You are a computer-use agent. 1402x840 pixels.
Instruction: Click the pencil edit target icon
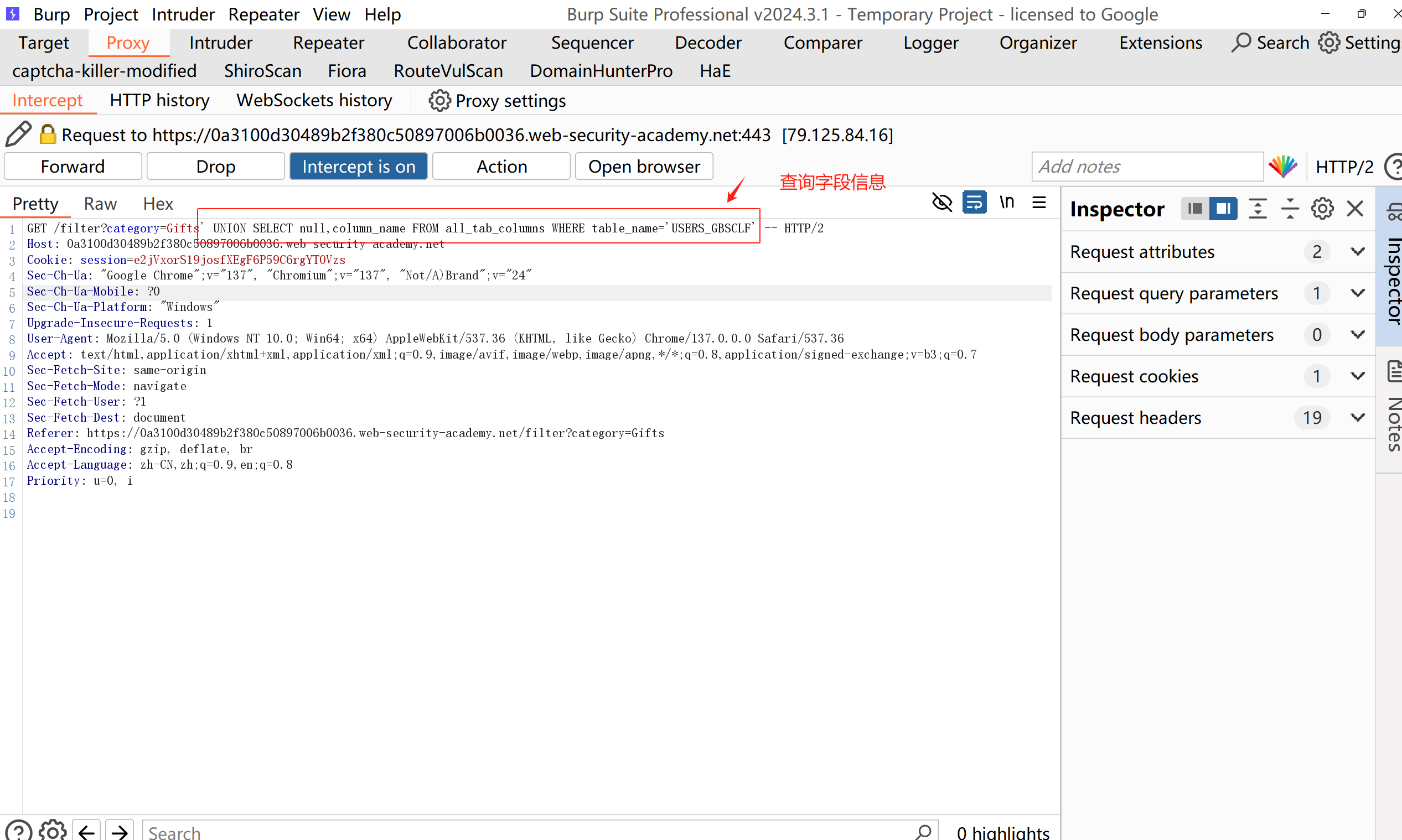[x=18, y=134]
